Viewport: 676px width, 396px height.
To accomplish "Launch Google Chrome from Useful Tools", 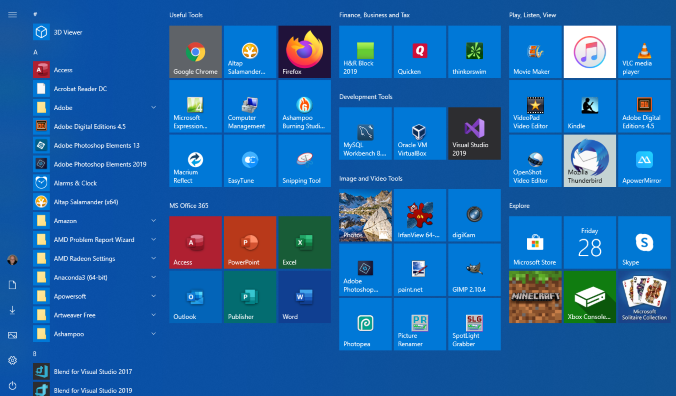I will point(195,52).
